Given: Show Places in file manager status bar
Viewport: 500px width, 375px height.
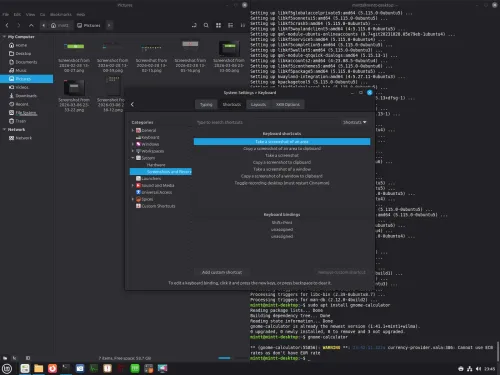Looking at the screenshot, I should pyautogui.click(x=5, y=358).
